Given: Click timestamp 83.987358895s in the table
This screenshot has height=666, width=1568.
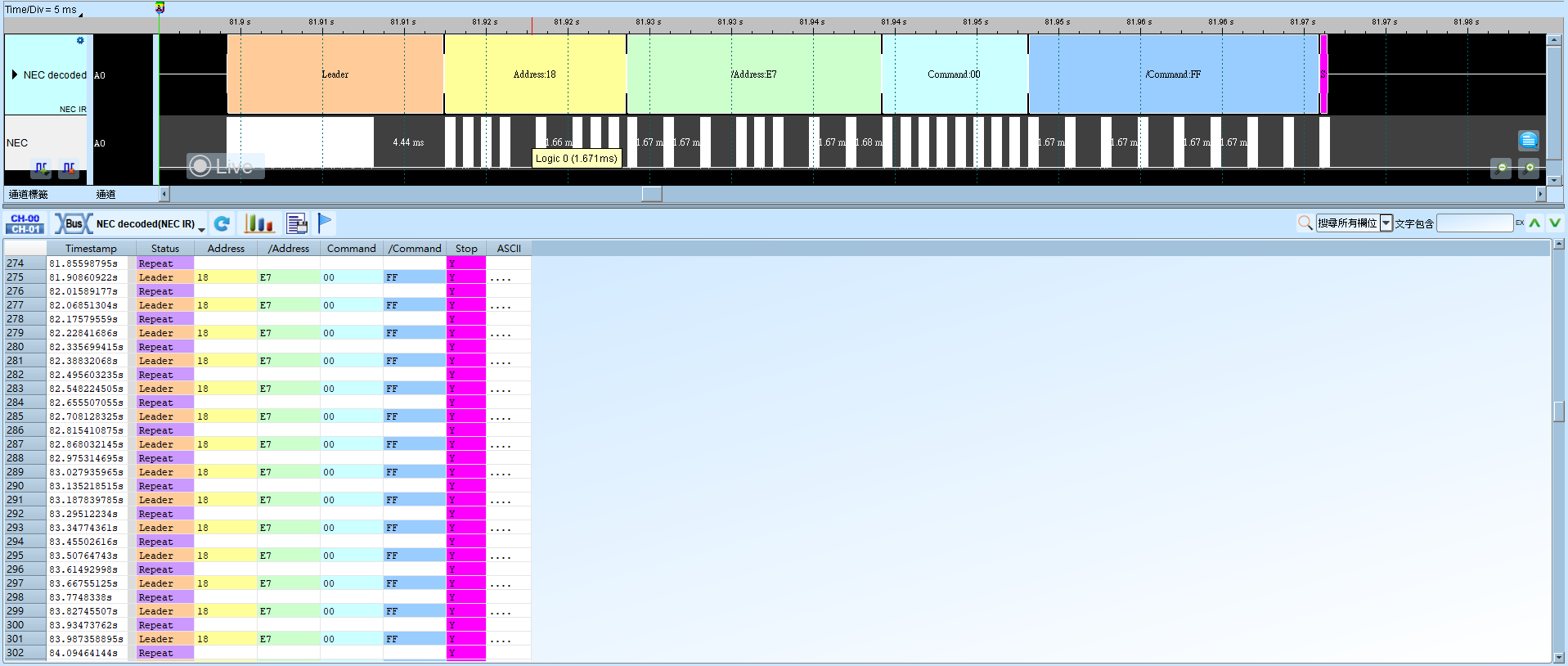Looking at the screenshot, I should pos(86,639).
